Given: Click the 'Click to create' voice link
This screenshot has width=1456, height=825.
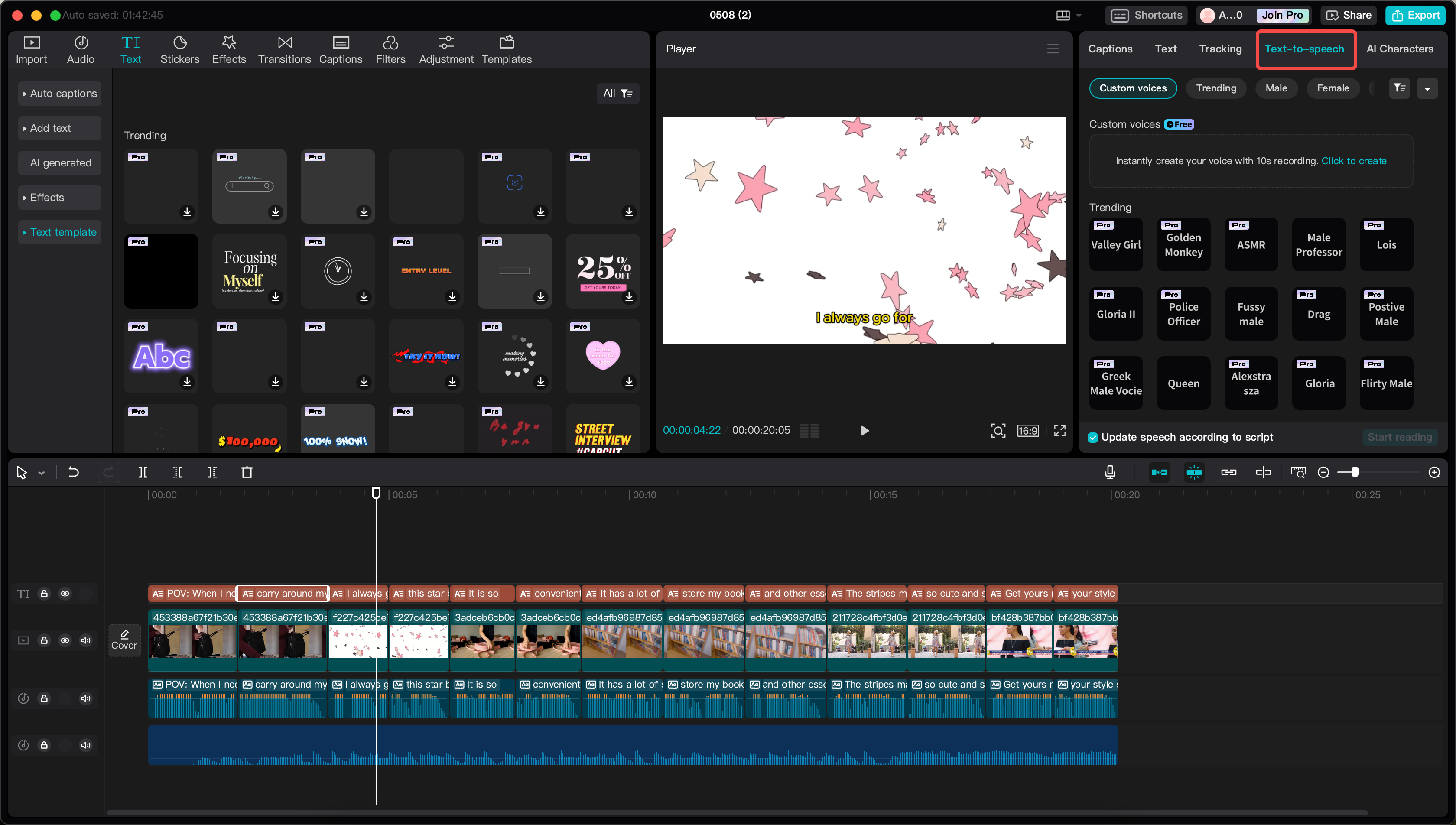Looking at the screenshot, I should 1353,161.
